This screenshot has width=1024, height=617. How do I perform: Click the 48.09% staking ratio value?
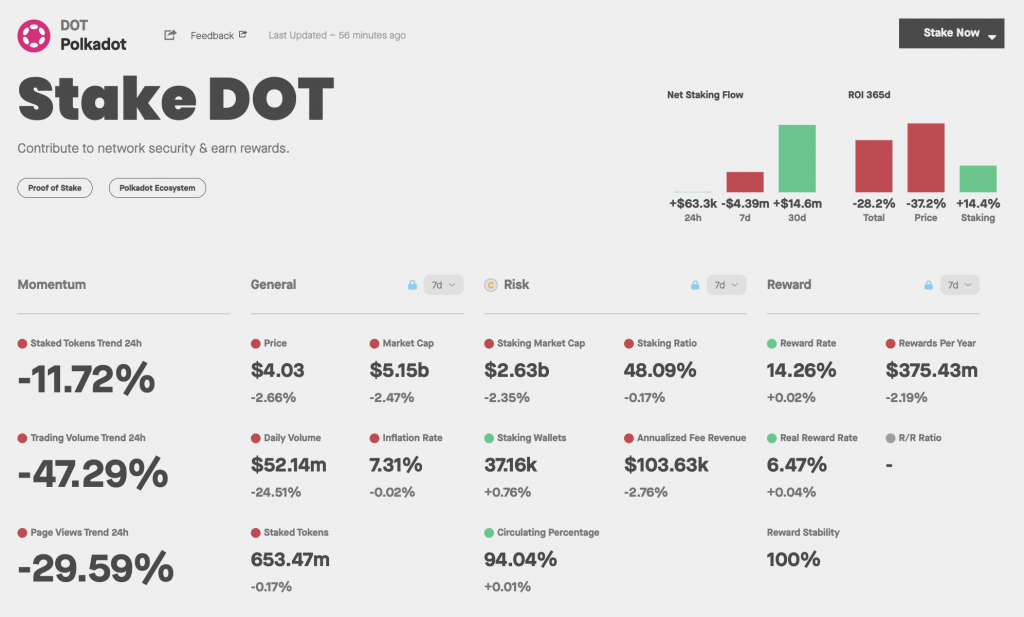(660, 370)
